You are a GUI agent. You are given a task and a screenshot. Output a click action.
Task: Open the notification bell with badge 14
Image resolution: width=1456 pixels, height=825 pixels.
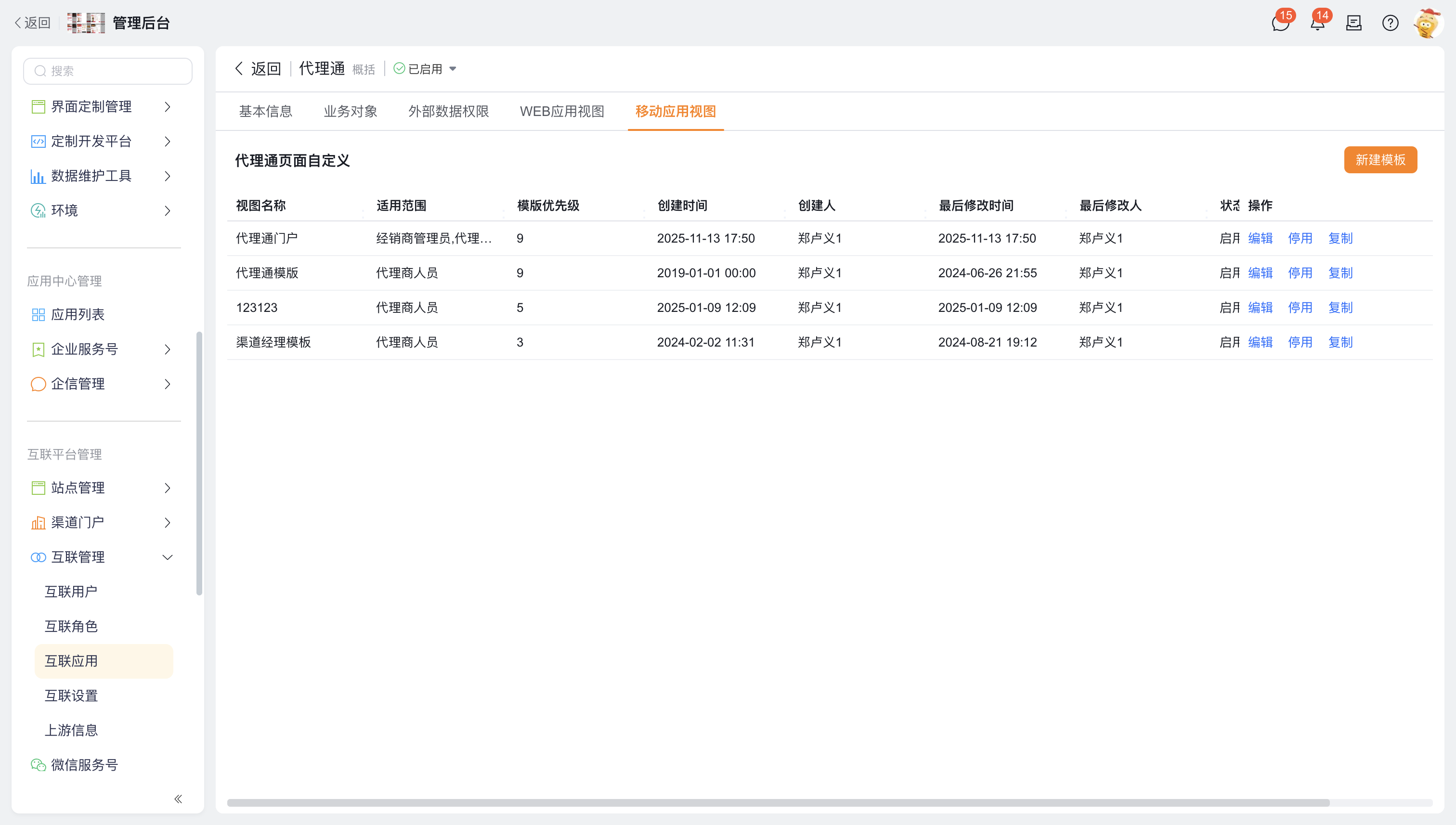point(1318,23)
